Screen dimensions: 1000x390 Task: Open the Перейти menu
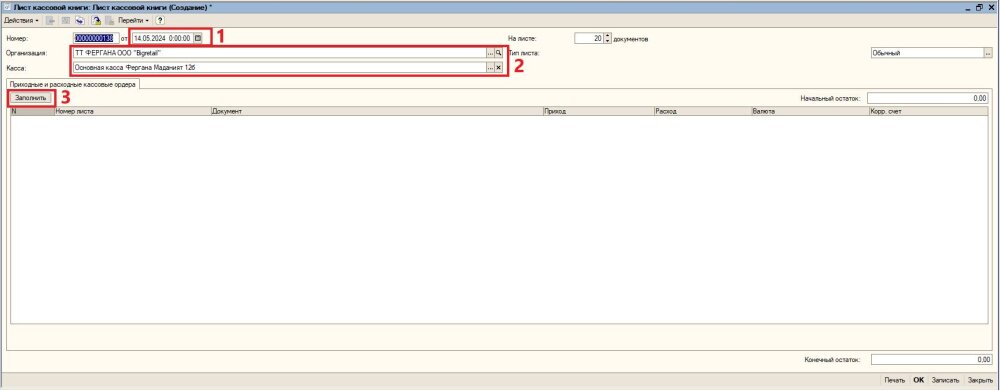pos(134,20)
